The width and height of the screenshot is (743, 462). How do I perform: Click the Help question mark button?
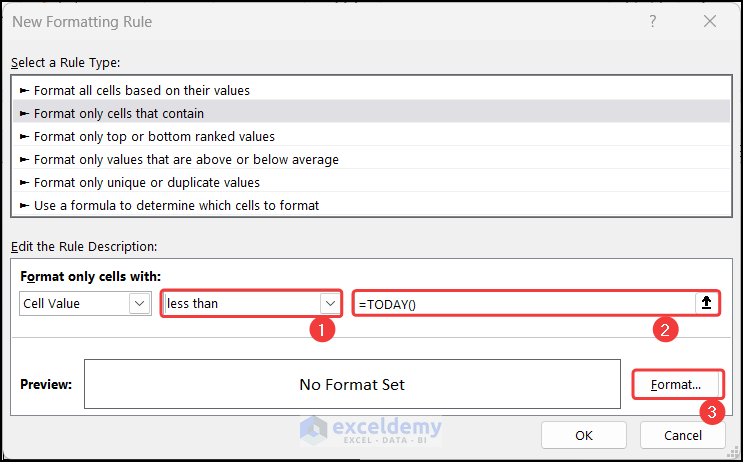click(x=652, y=21)
